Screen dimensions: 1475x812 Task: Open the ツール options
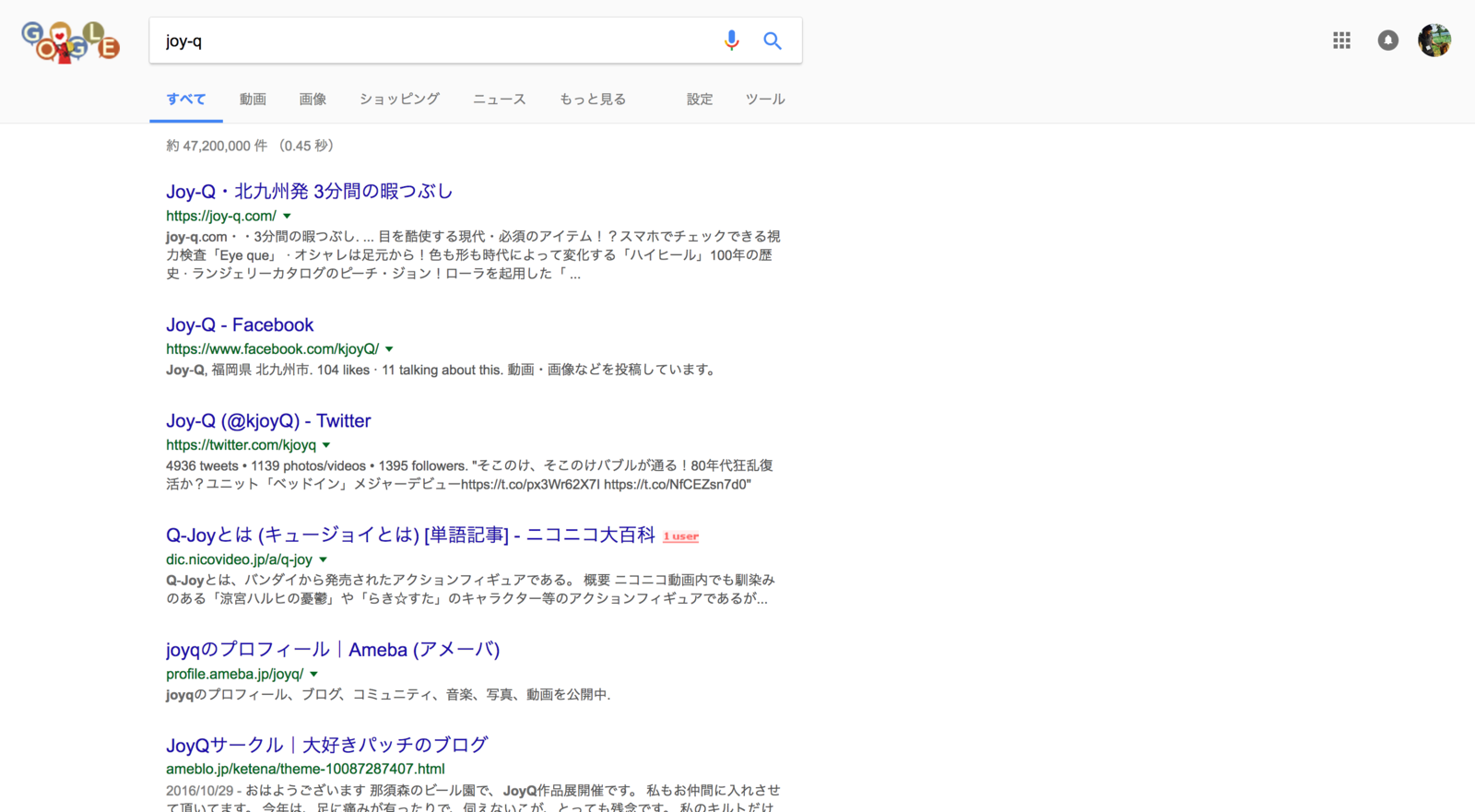click(x=765, y=99)
